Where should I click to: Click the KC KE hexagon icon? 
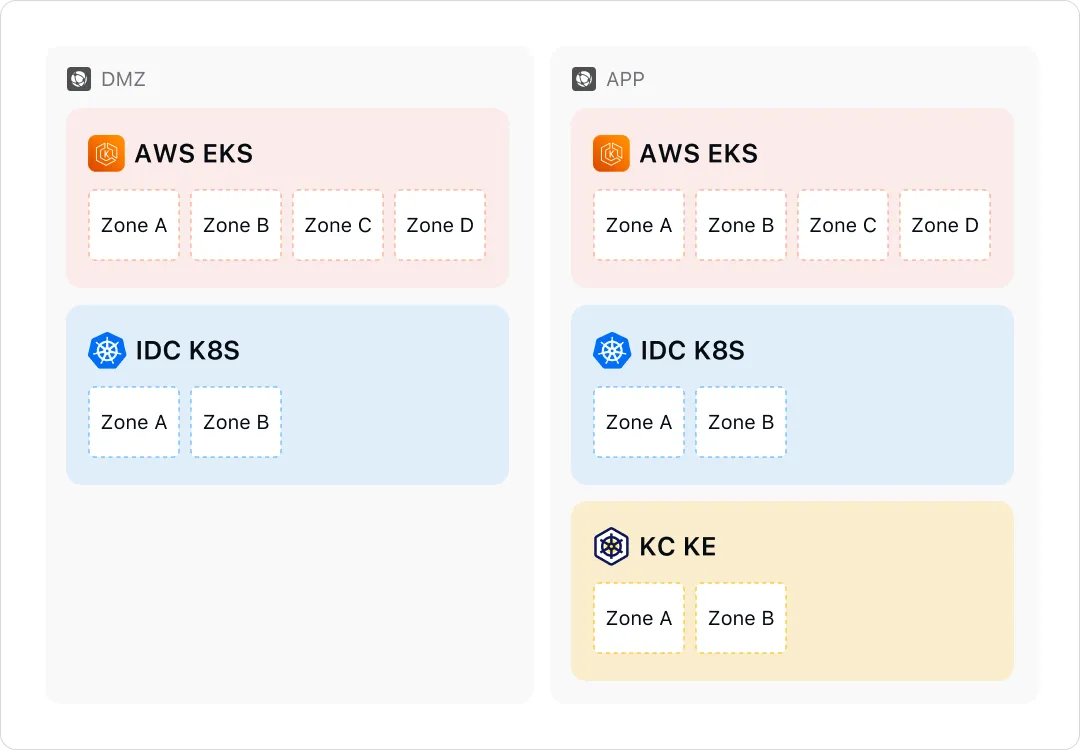coord(611,547)
